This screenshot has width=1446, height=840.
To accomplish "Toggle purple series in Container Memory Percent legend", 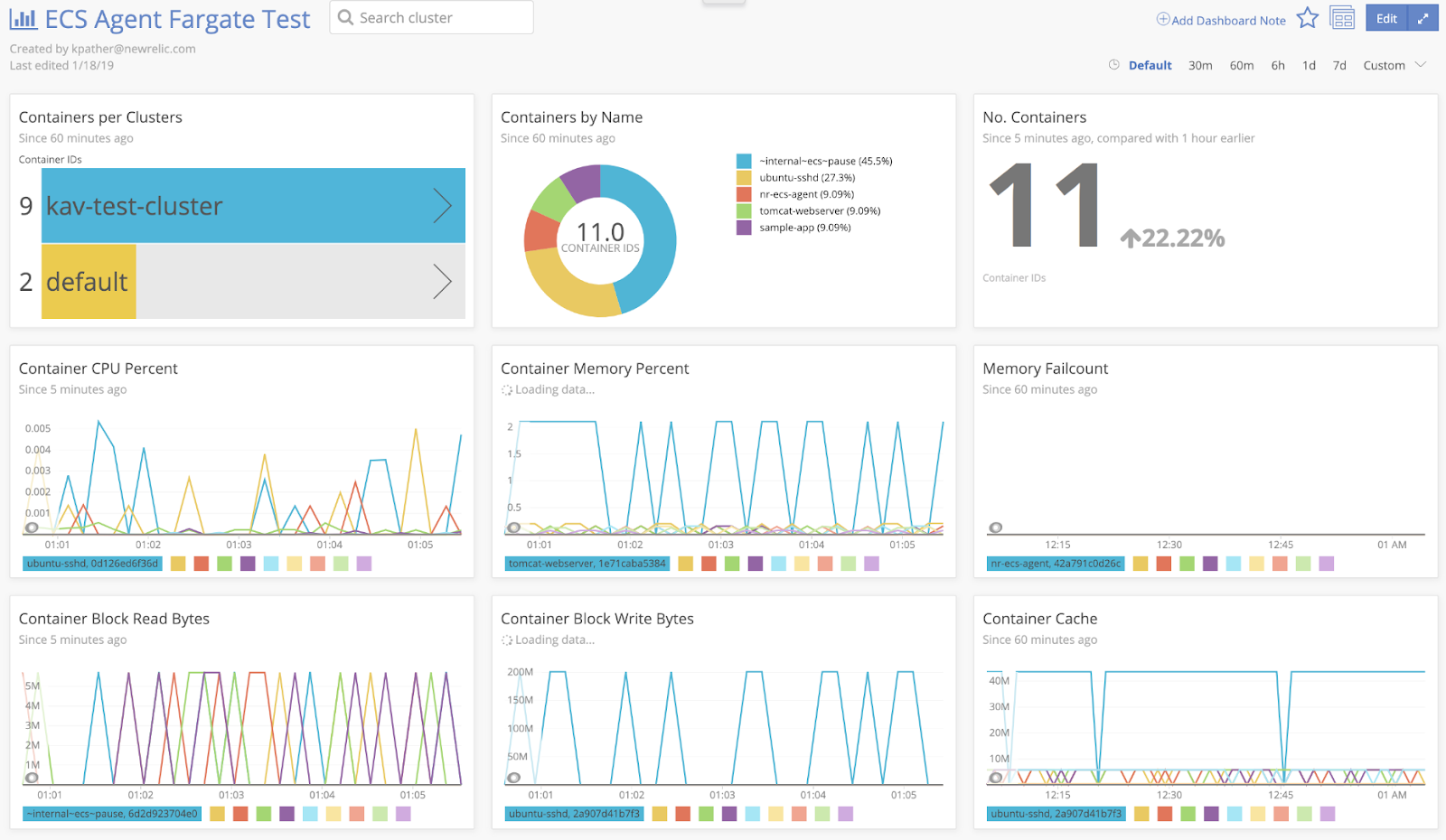I will pyautogui.click(x=756, y=564).
